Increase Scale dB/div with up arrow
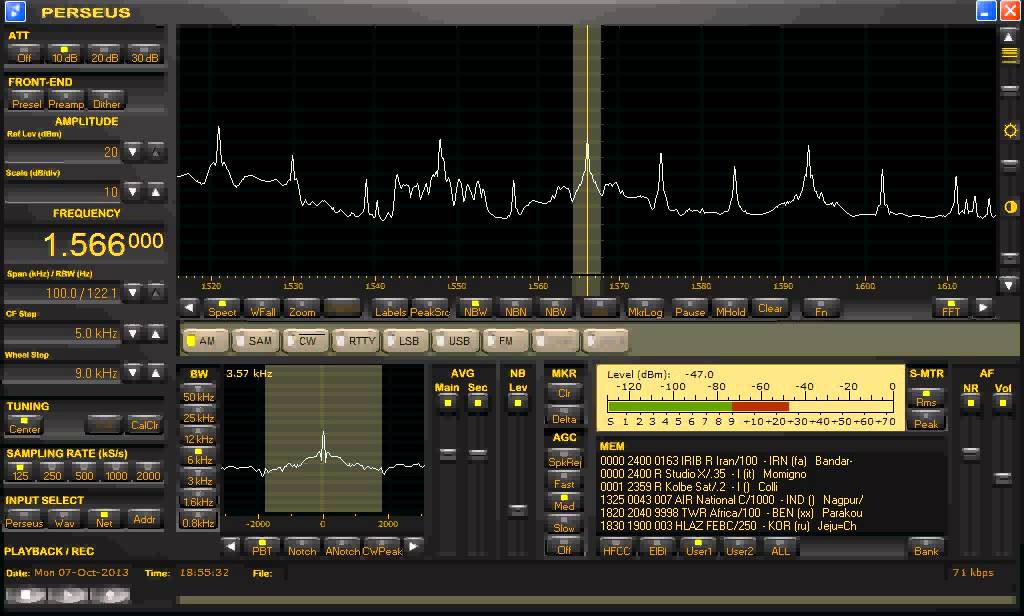Image resolution: width=1024 pixels, height=616 pixels. pyautogui.click(x=155, y=192)
